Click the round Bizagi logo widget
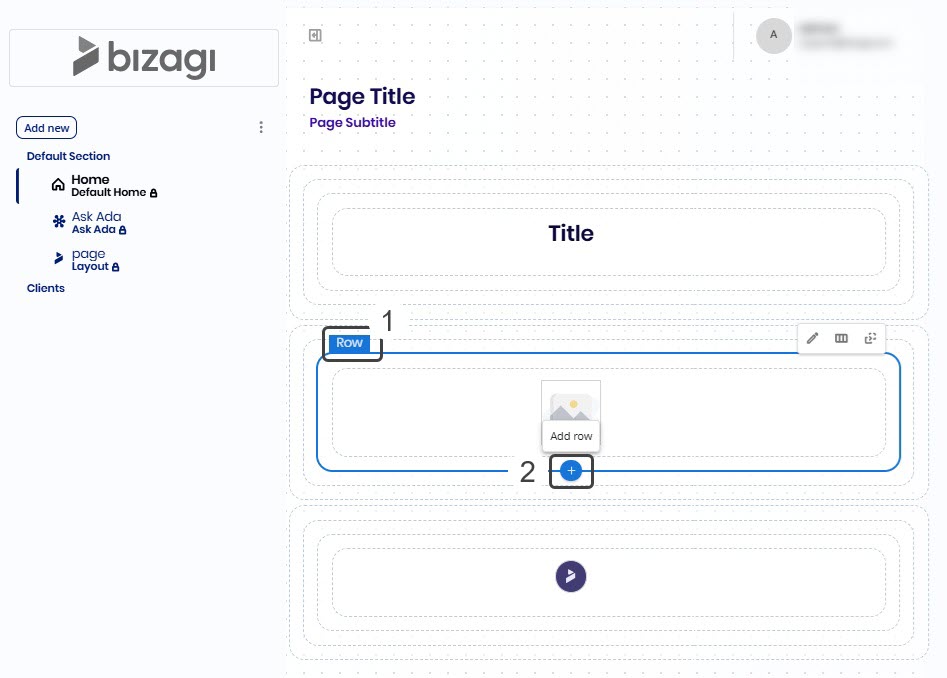 click(571, 576)
